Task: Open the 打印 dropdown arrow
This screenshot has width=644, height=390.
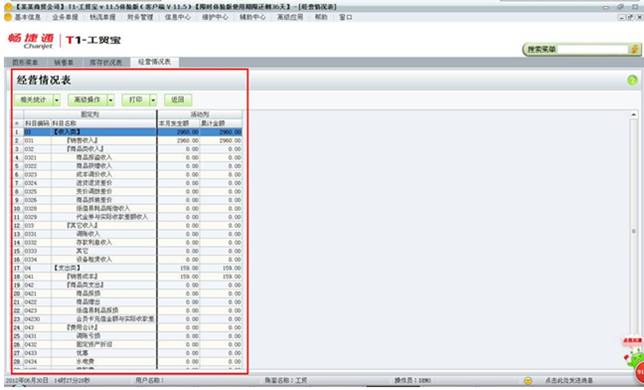Action: pyautogui.click(x=153, y=100)
